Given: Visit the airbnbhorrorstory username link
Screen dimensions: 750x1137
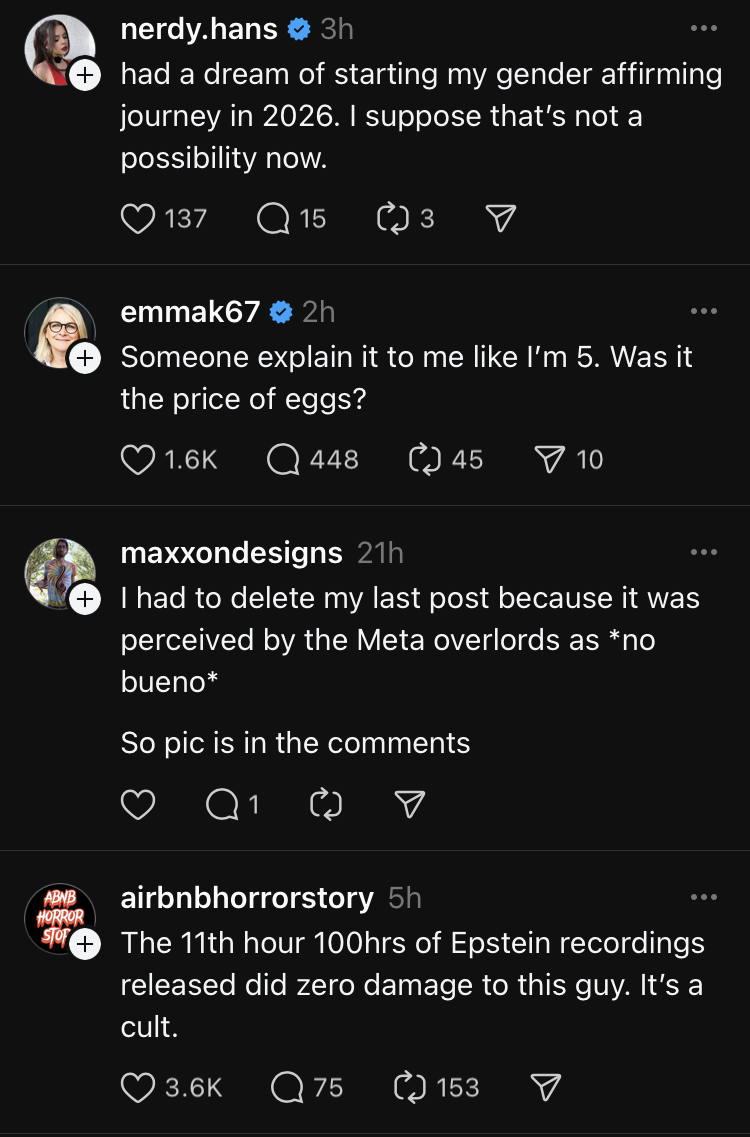Looking at the screenshot, I should 246,897.
